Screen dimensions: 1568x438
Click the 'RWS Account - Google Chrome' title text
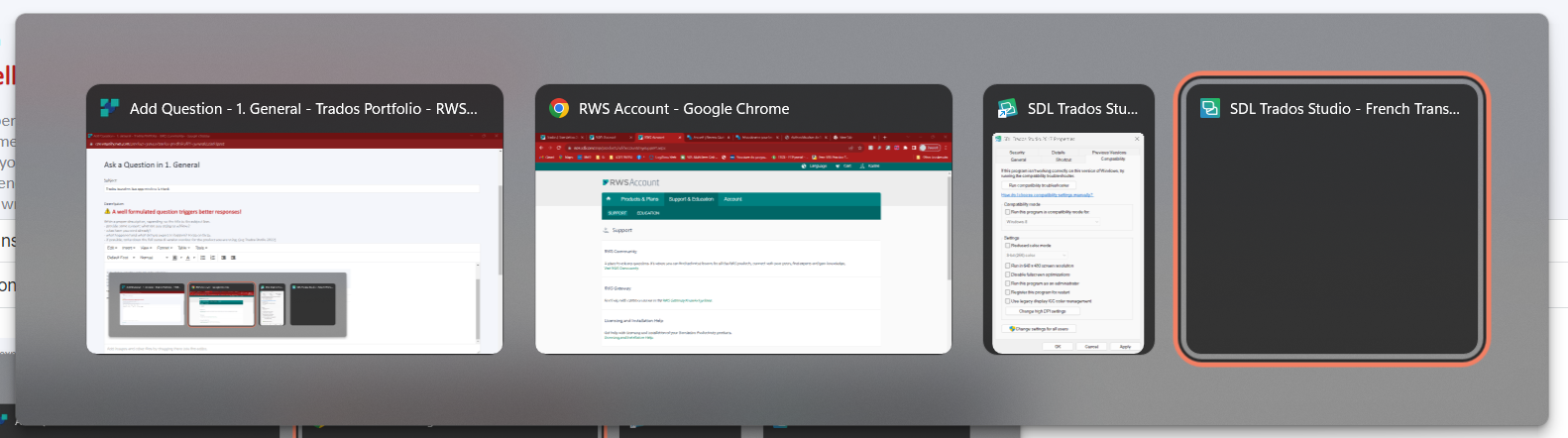684,109
